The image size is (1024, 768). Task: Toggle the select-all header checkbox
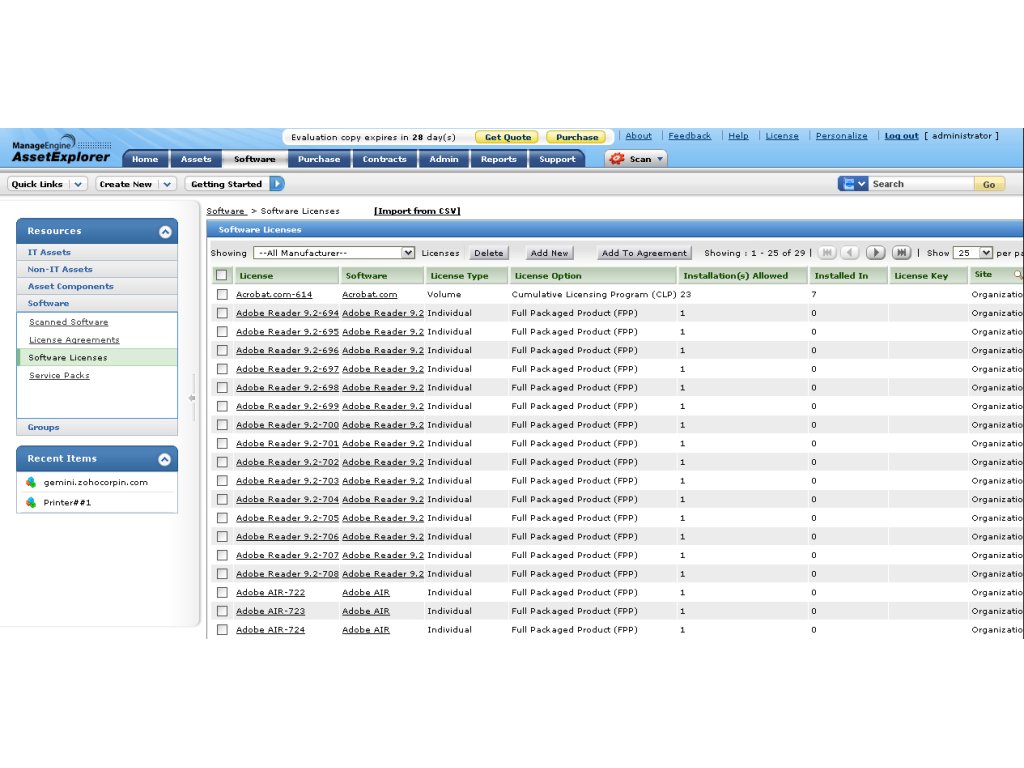221,275
